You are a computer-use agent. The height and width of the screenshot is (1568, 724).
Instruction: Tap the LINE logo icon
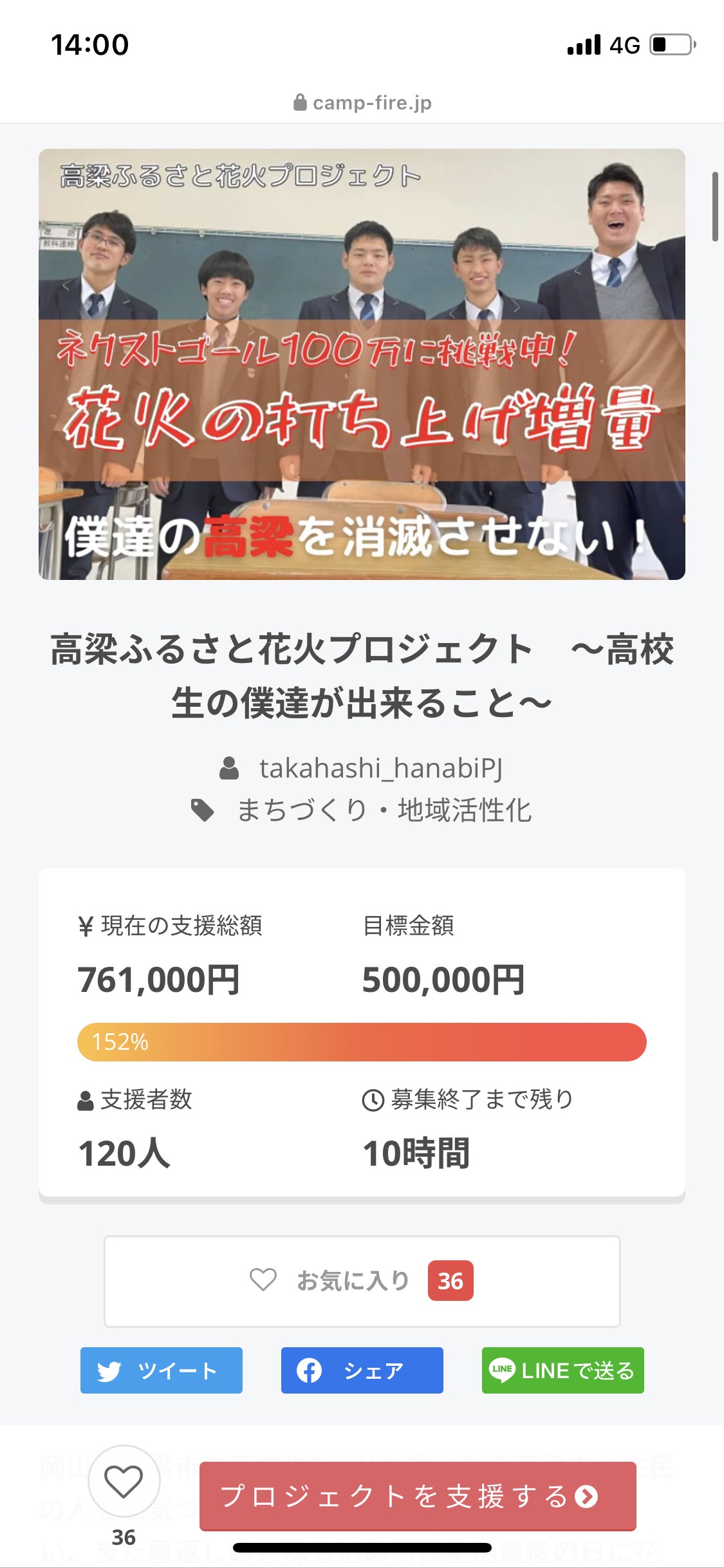(x=502, y=1370)
